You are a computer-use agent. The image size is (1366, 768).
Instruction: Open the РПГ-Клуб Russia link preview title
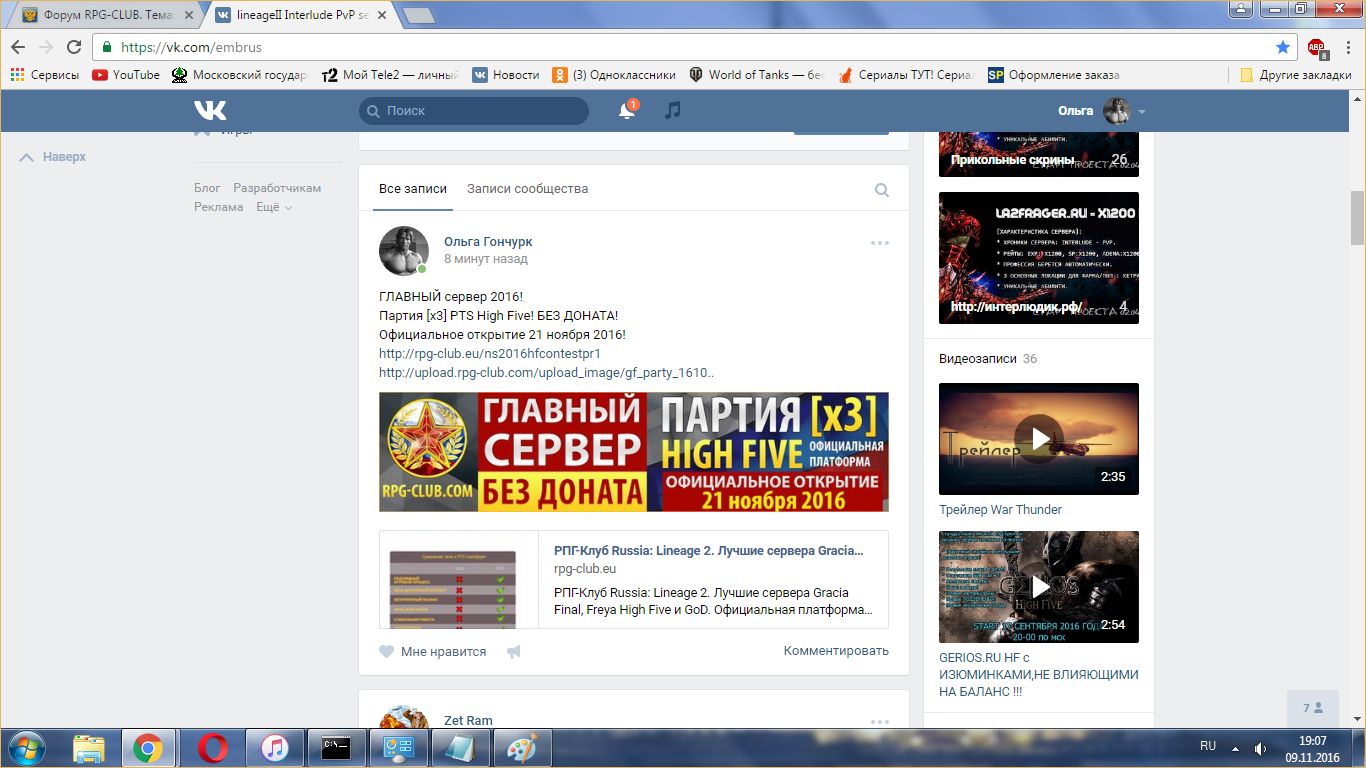(708, 551)
